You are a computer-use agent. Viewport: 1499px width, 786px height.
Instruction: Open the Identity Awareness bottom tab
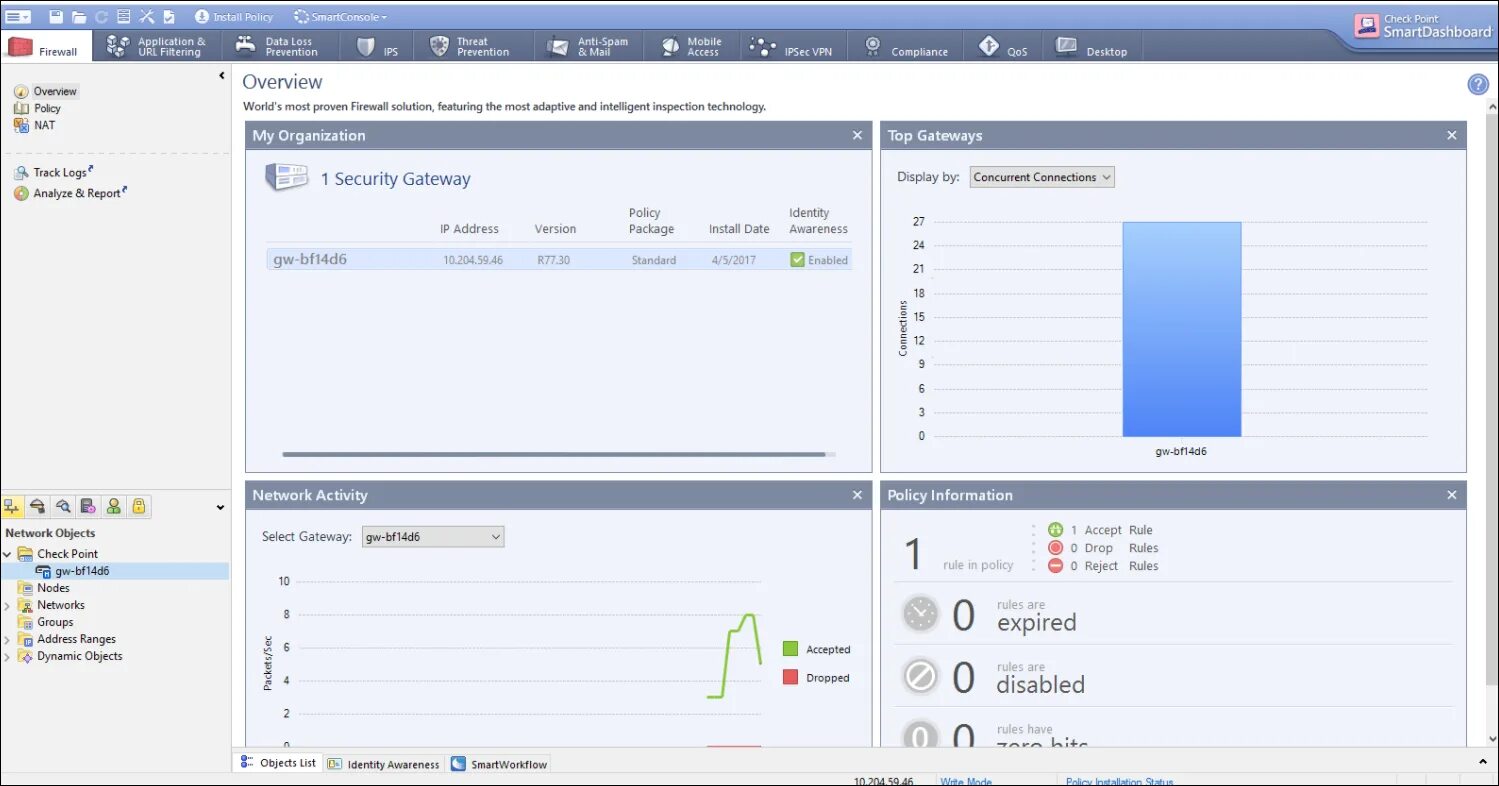point(384,764)
